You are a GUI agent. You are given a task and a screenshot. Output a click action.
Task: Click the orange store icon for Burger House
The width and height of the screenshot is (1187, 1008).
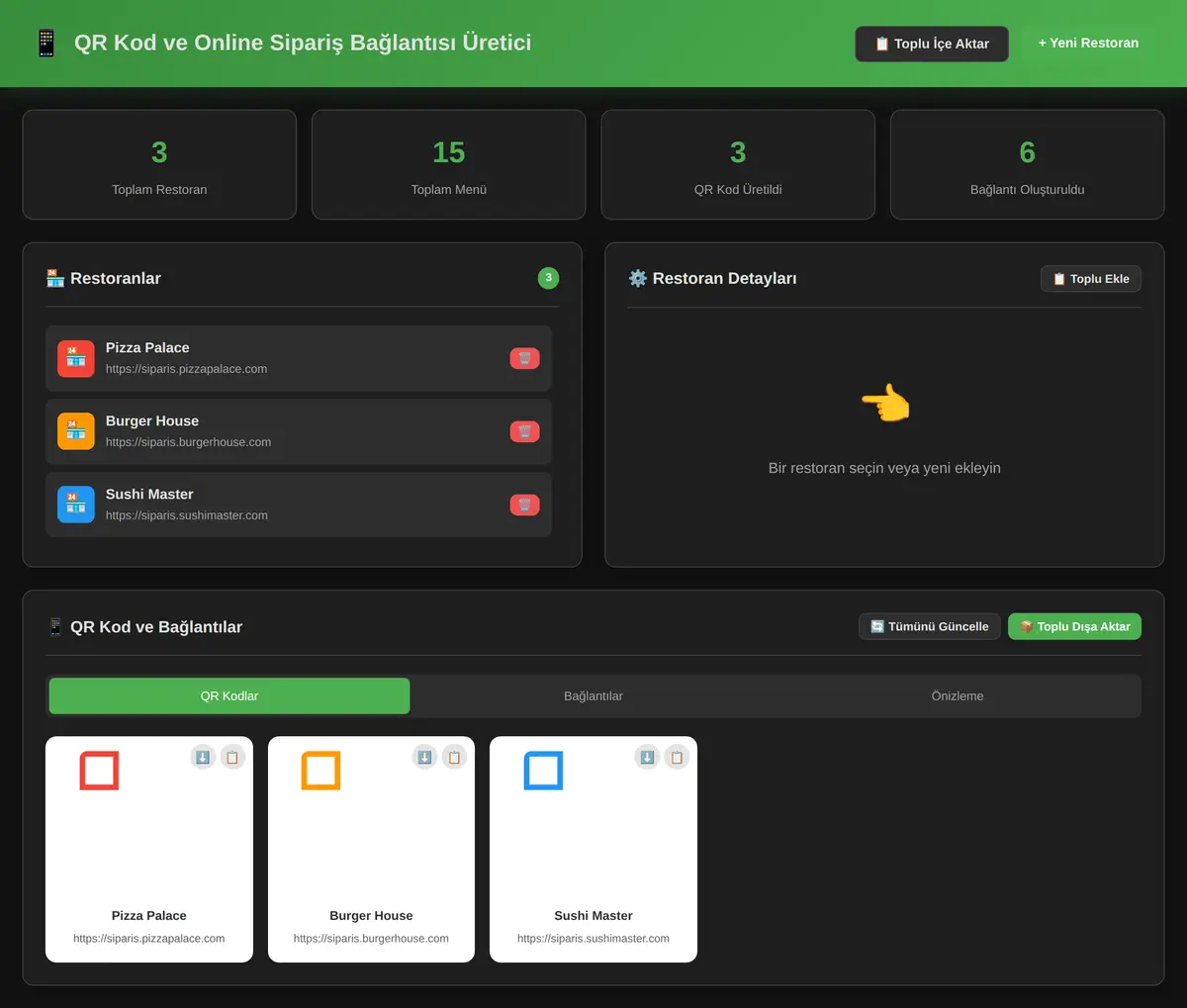click(x=76, y=431)
